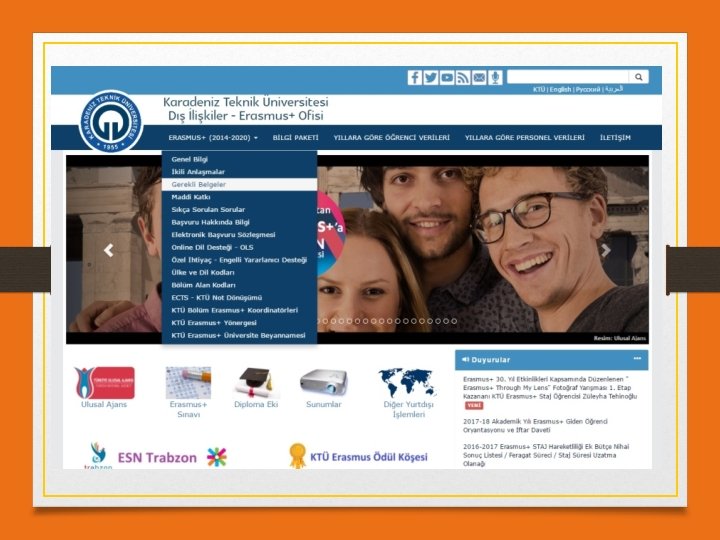Screen dimensions: 720x540
Task: Go to next slide with right arrow
Action: click(606, 250)
